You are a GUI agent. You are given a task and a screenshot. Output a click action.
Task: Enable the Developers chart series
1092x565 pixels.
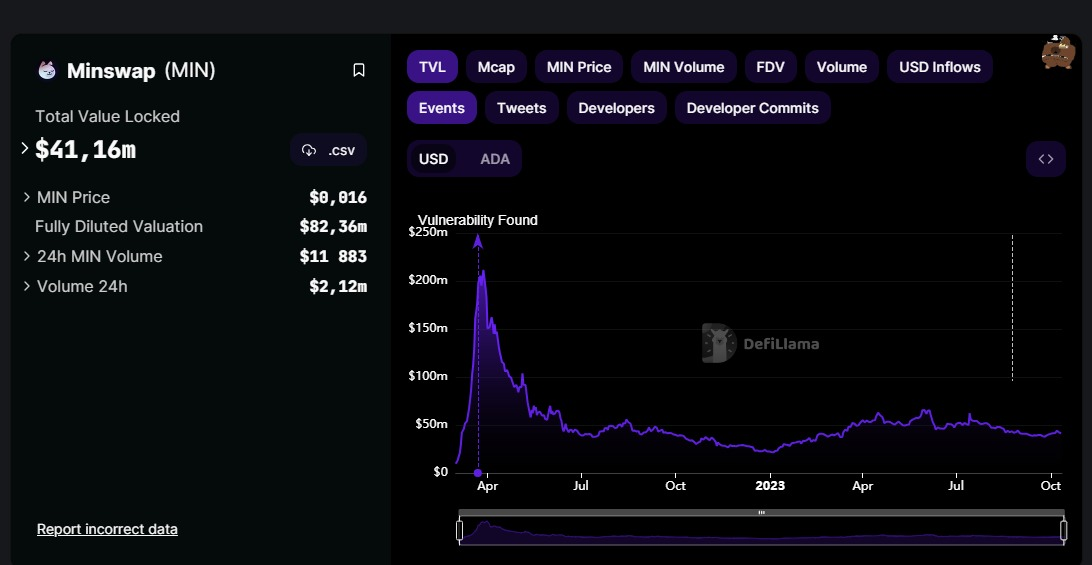click(616, 108)
